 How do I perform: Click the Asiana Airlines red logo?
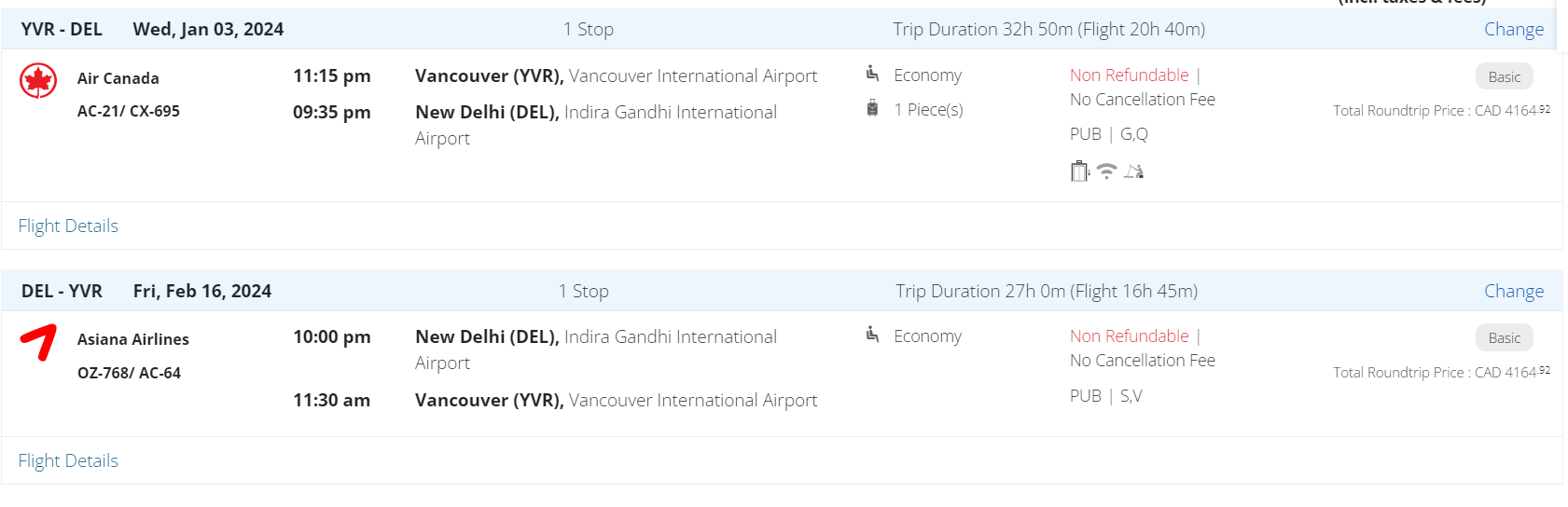(38, 342)
